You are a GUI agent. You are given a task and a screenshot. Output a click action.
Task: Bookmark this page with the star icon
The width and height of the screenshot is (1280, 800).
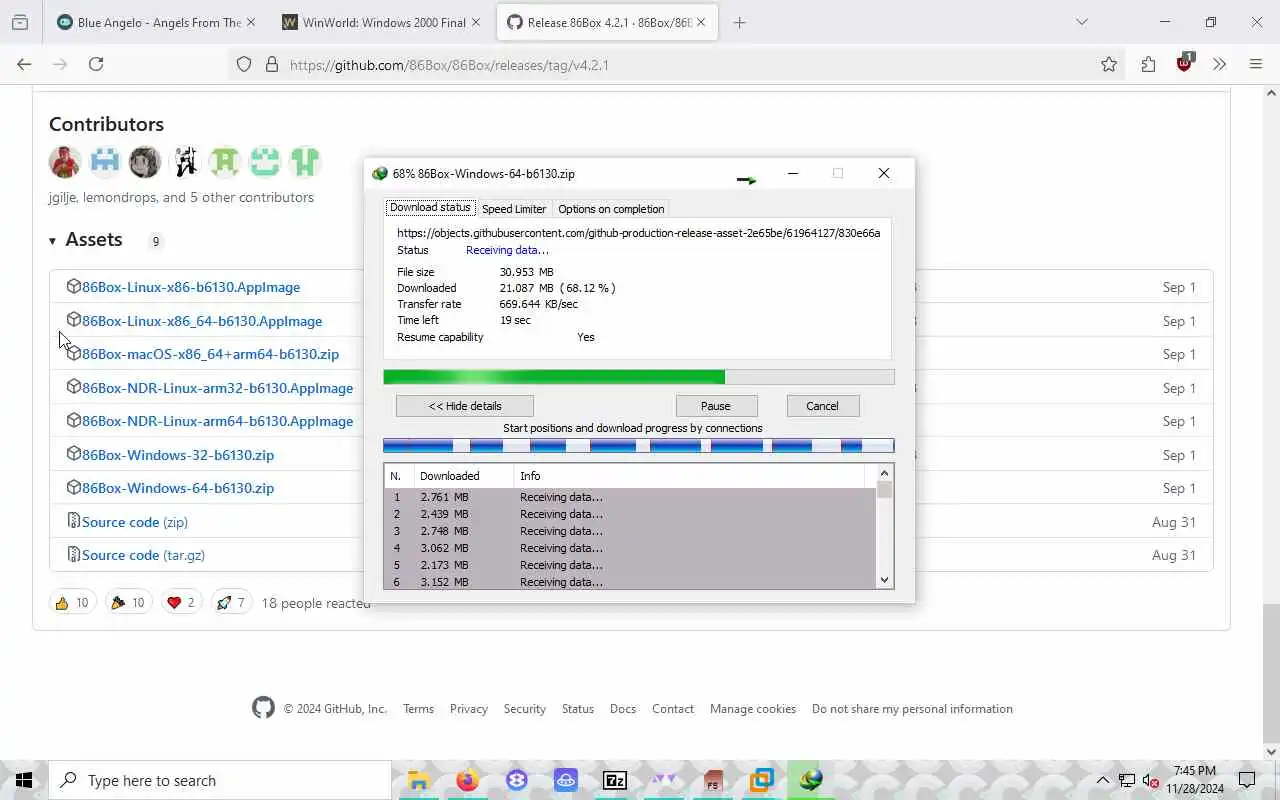pyautogui.click(x=1109, y=64)
